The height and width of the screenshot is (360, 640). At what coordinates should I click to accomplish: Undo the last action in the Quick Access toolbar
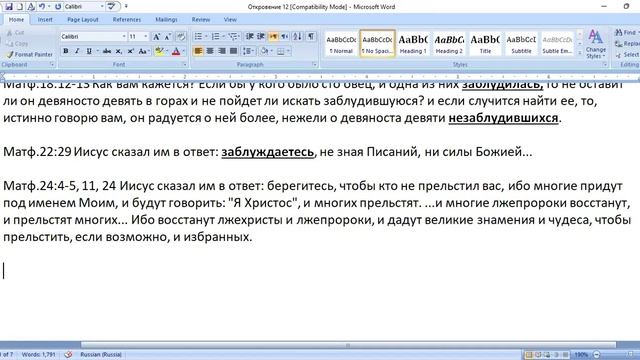click(x=42, y=7)
